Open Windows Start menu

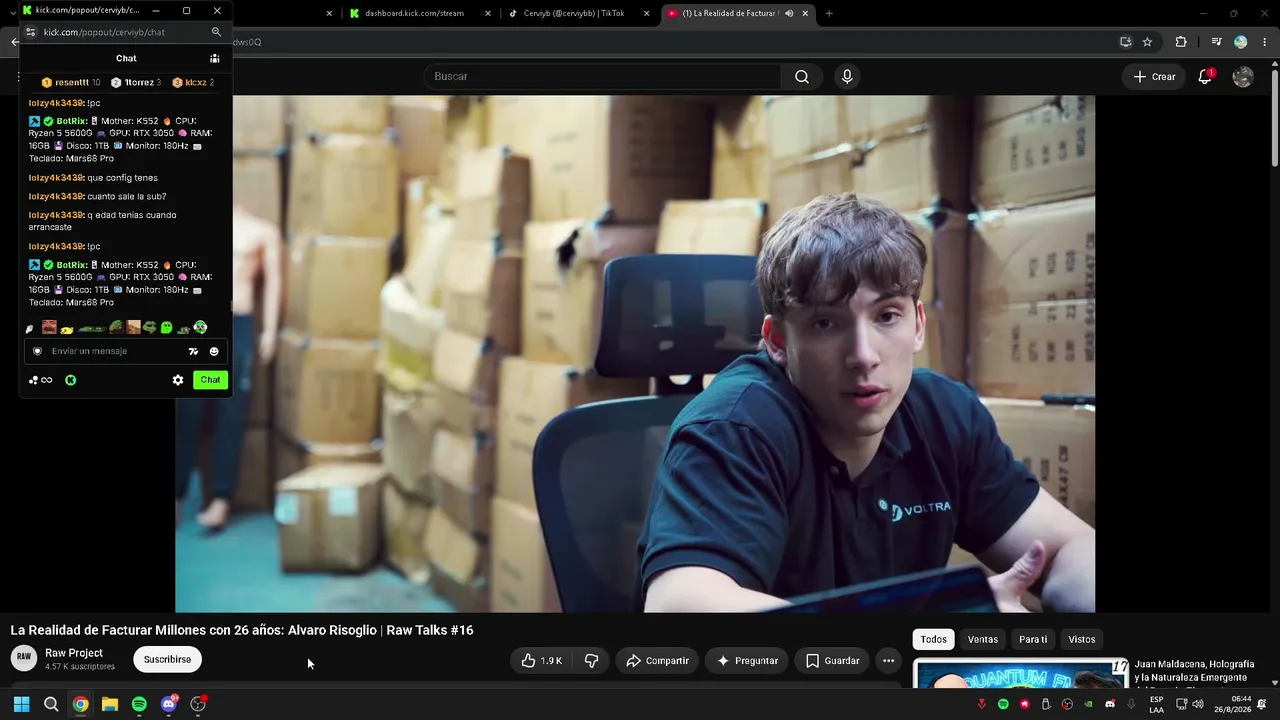21,704
